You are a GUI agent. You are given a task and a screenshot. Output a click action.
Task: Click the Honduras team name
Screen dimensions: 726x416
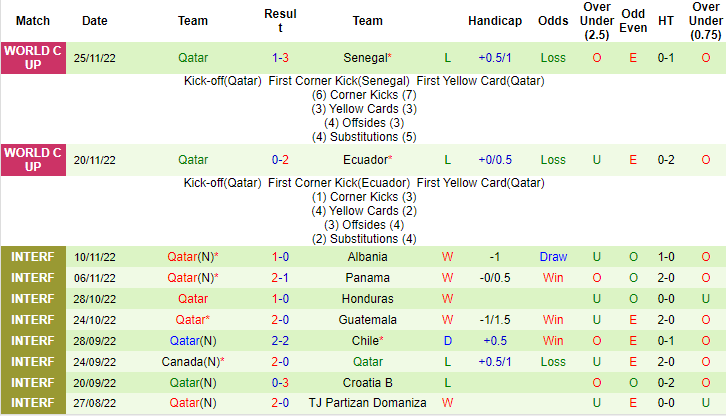367,299
